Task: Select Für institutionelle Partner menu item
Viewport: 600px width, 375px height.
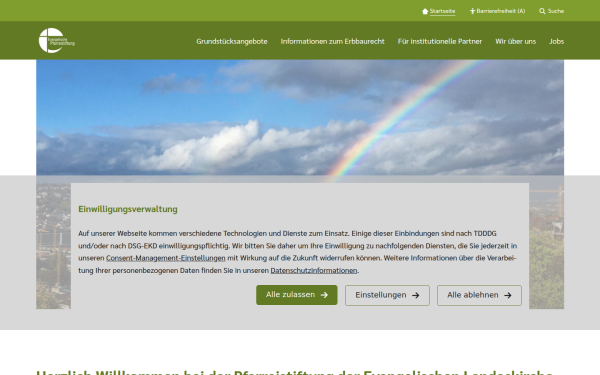Action: click(x=440, y=41)
